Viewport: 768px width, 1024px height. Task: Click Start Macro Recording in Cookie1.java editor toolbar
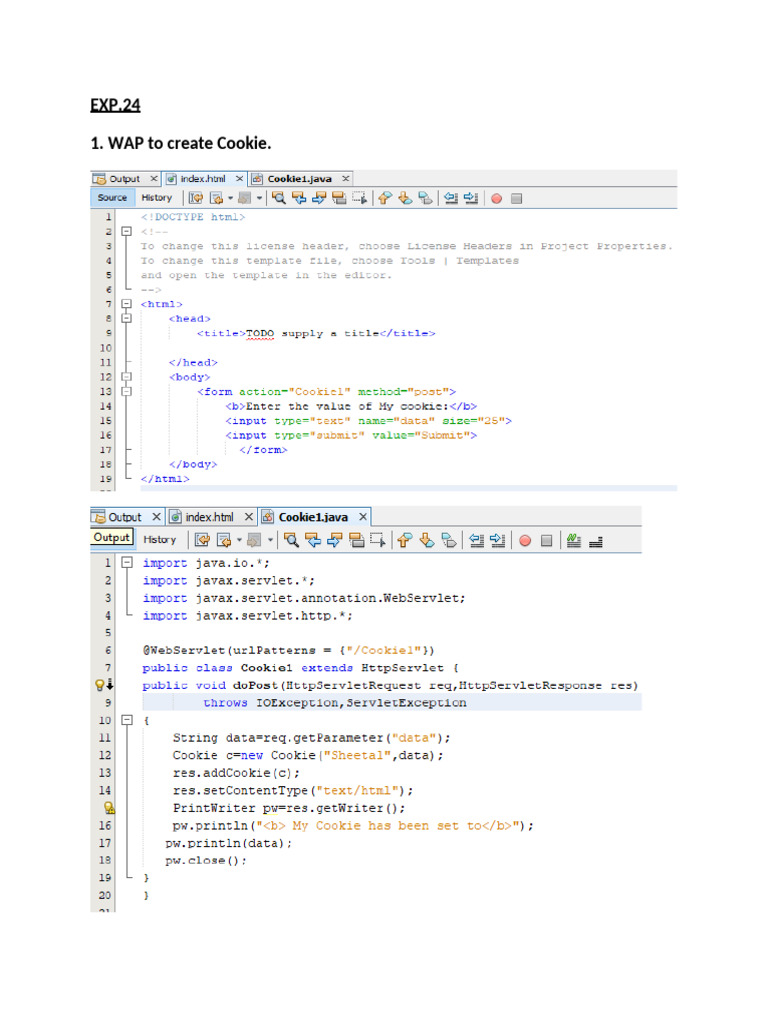click(524, 540)
